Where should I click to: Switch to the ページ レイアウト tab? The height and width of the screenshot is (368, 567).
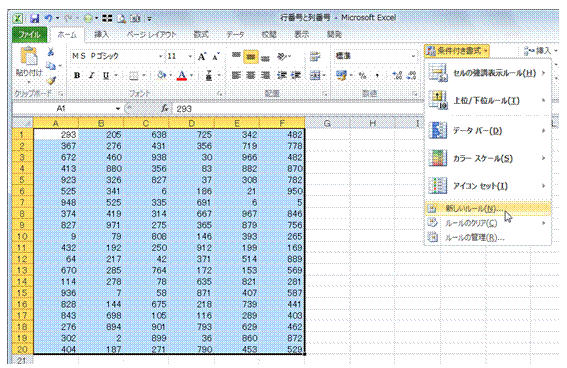tap(152, 35)
